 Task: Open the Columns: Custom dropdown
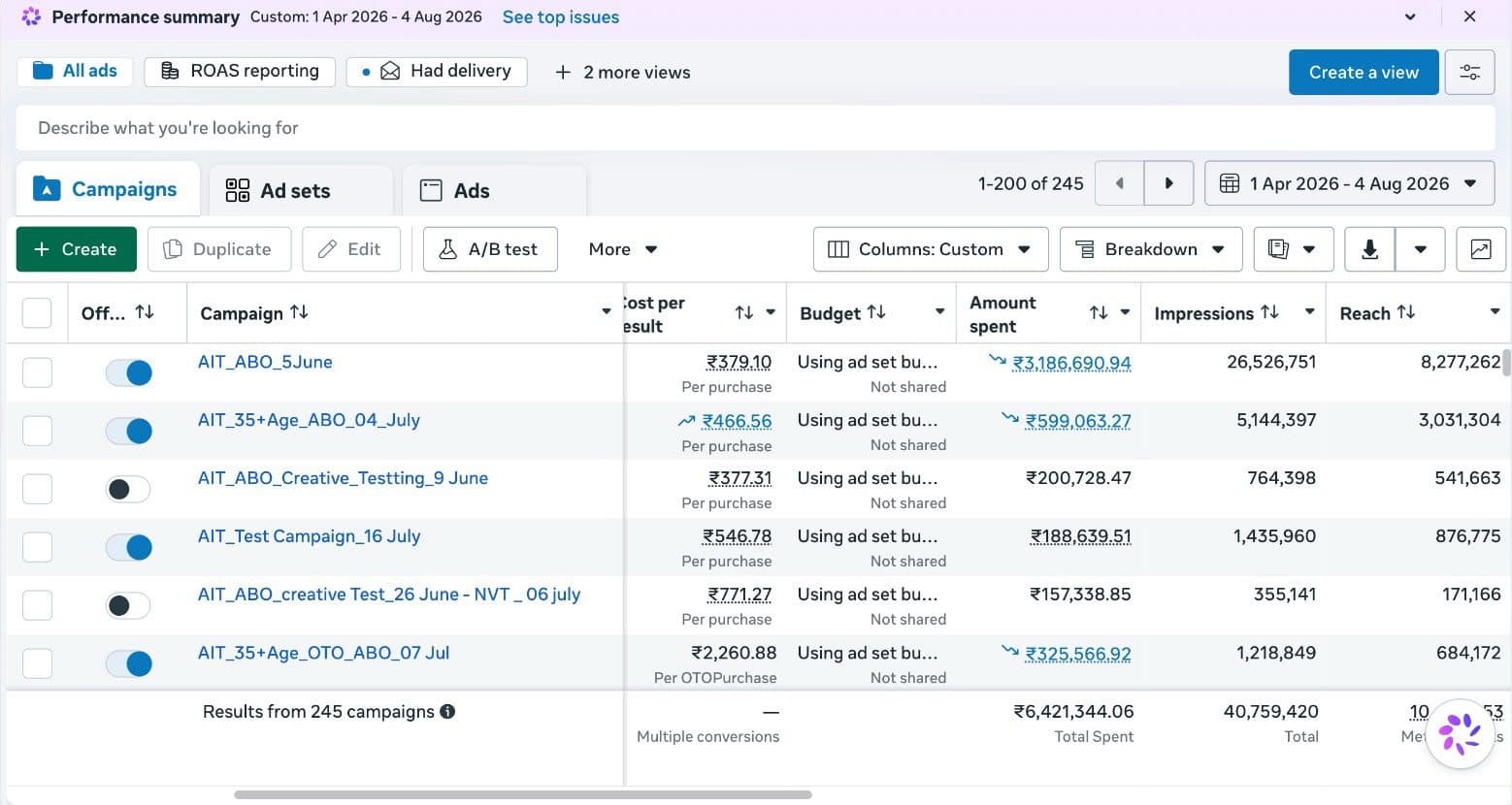[x=931, y=249]
